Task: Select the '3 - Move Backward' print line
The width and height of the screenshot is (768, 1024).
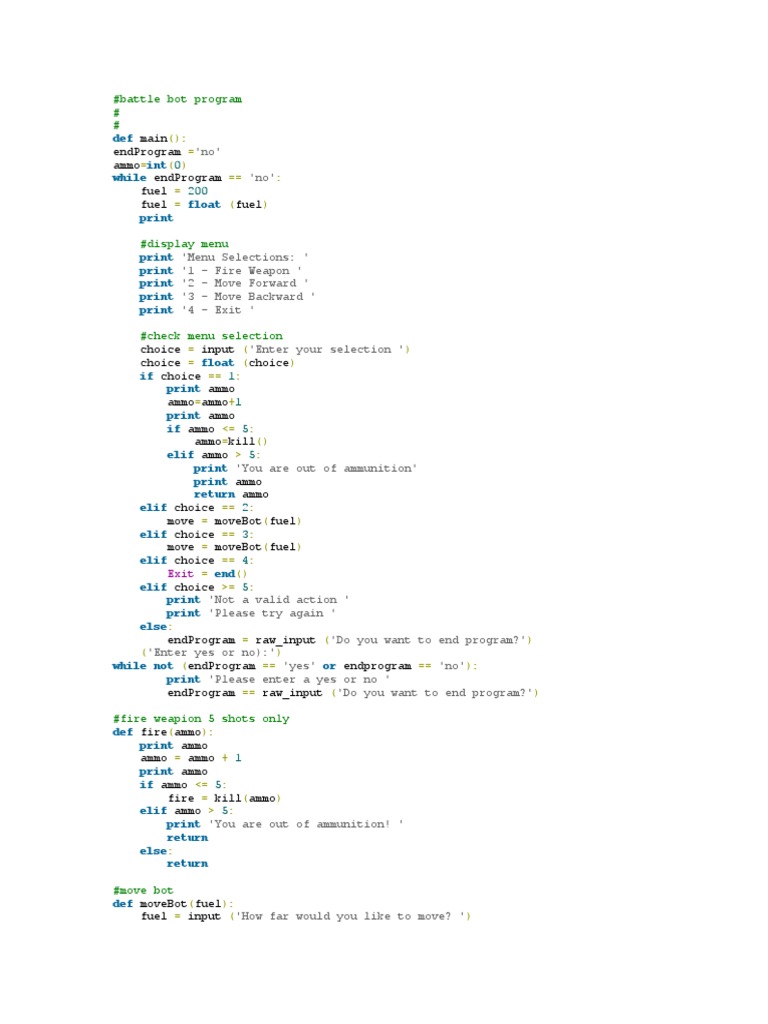Action: tap(227, 296)
